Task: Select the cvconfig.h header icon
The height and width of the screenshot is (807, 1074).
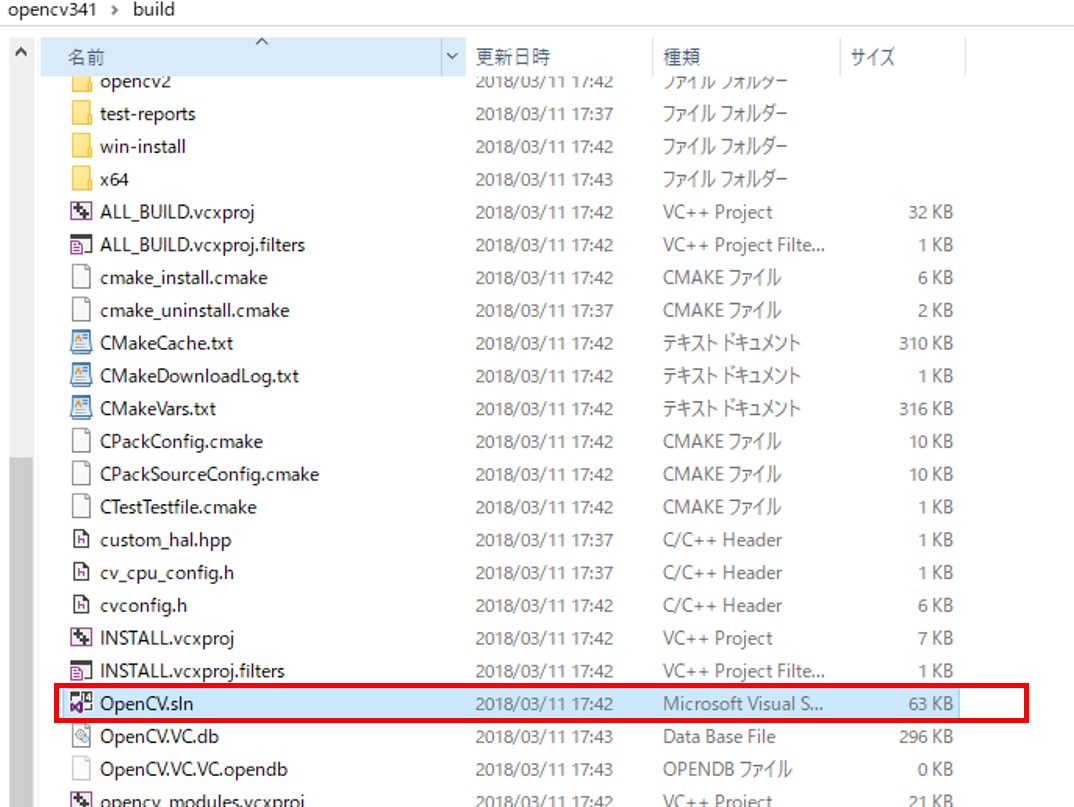Action: pos(82,606)
